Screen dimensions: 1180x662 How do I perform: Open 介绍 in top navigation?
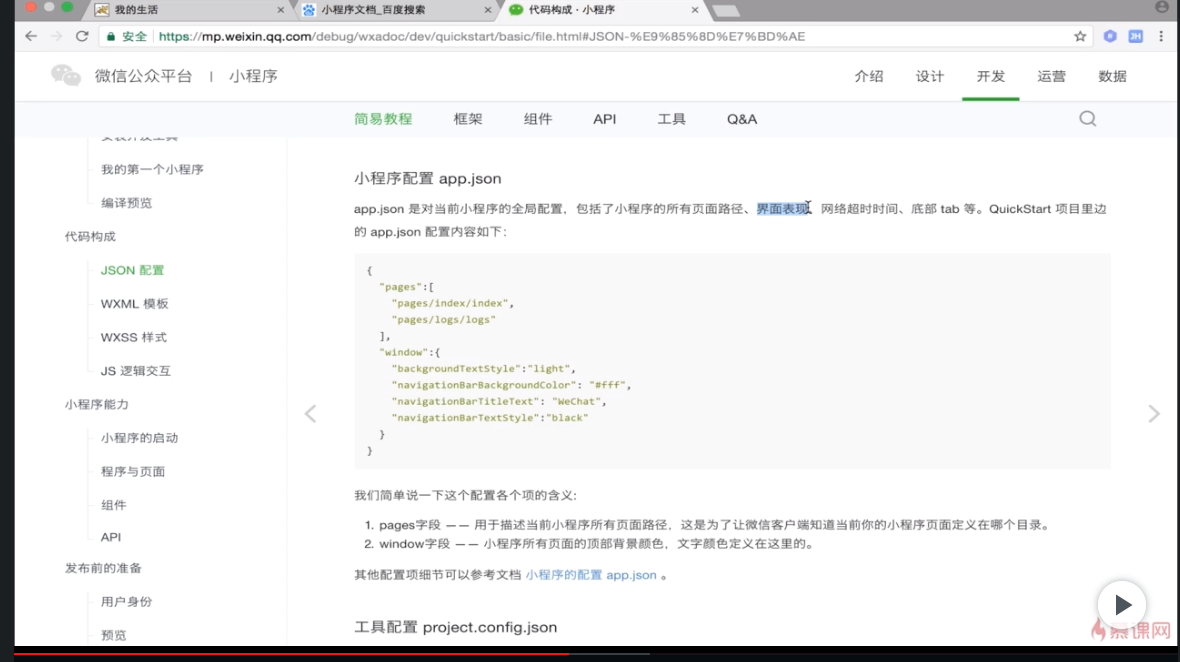868,76
